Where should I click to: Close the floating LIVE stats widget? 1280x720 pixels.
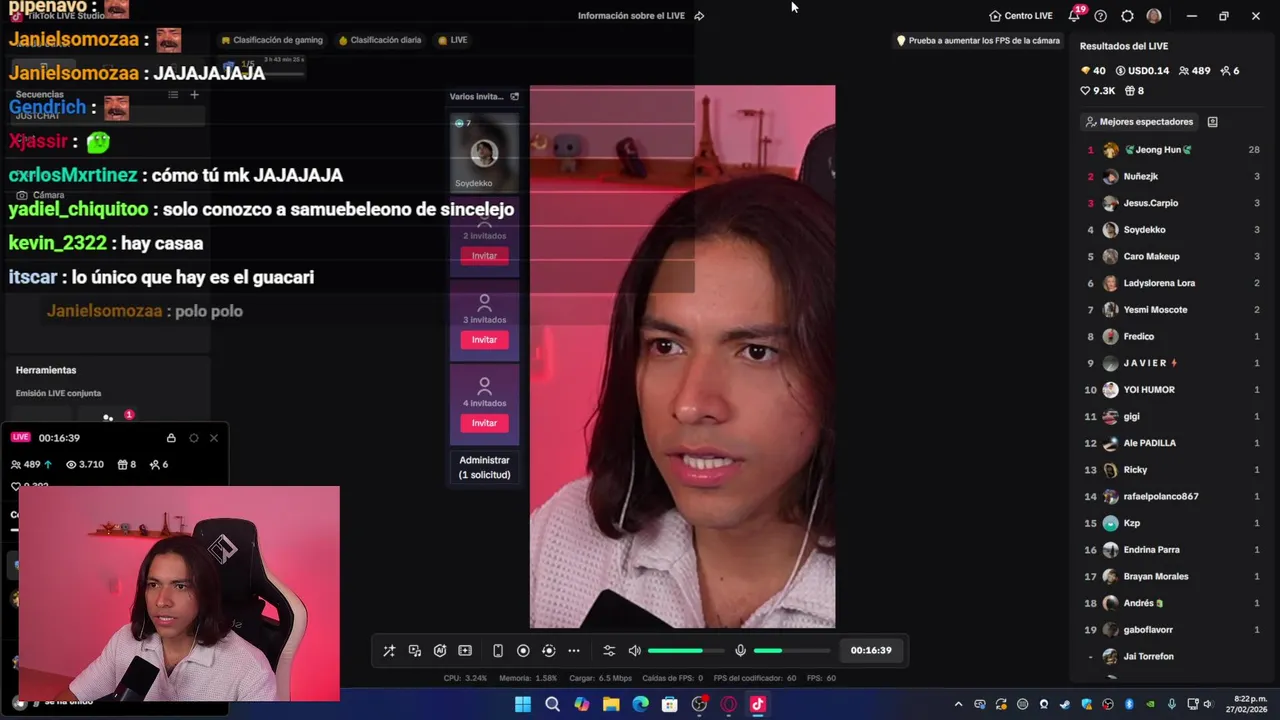pos(214,438)
